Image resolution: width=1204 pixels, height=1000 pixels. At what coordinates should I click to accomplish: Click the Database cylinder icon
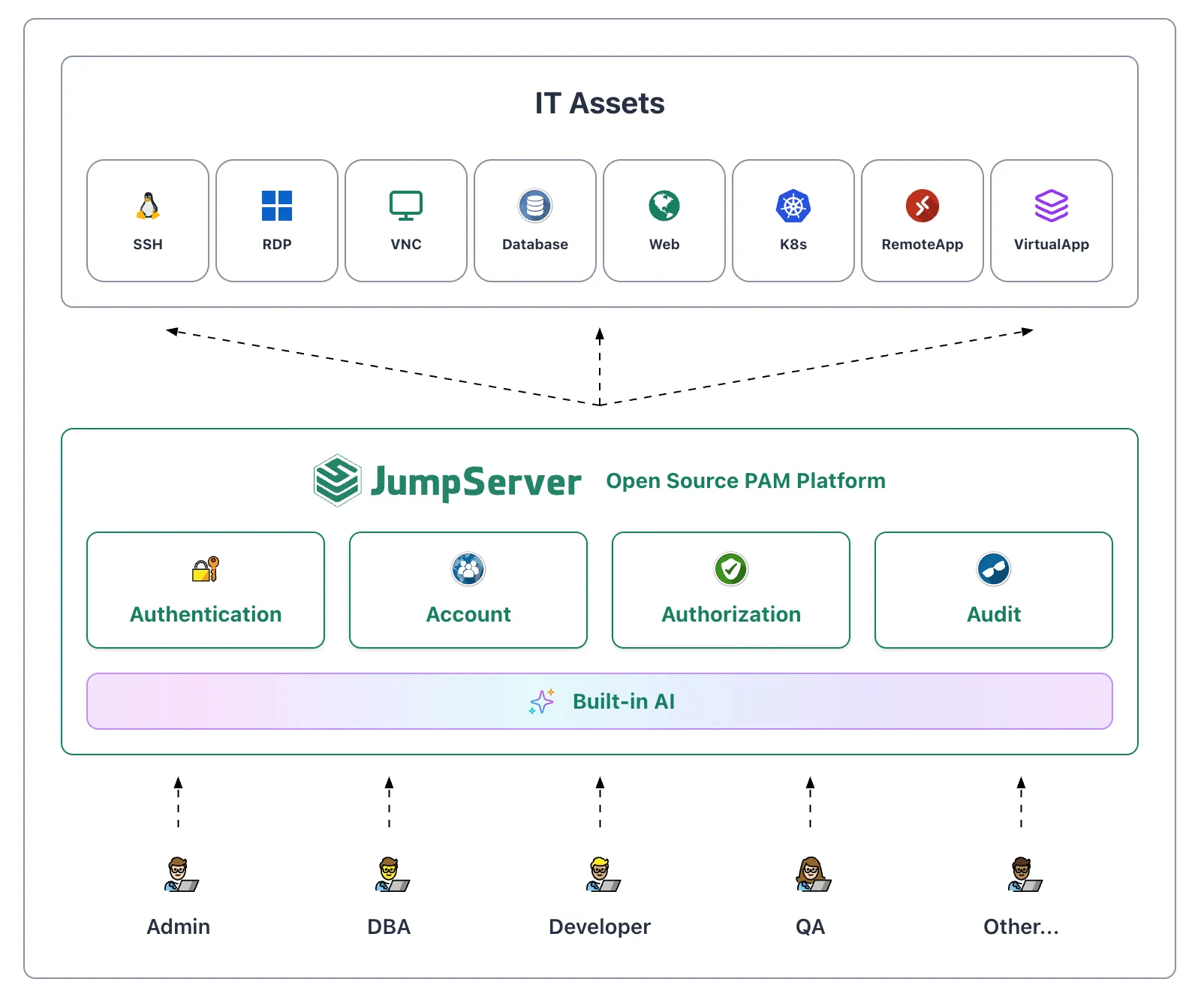click(535, 206)
